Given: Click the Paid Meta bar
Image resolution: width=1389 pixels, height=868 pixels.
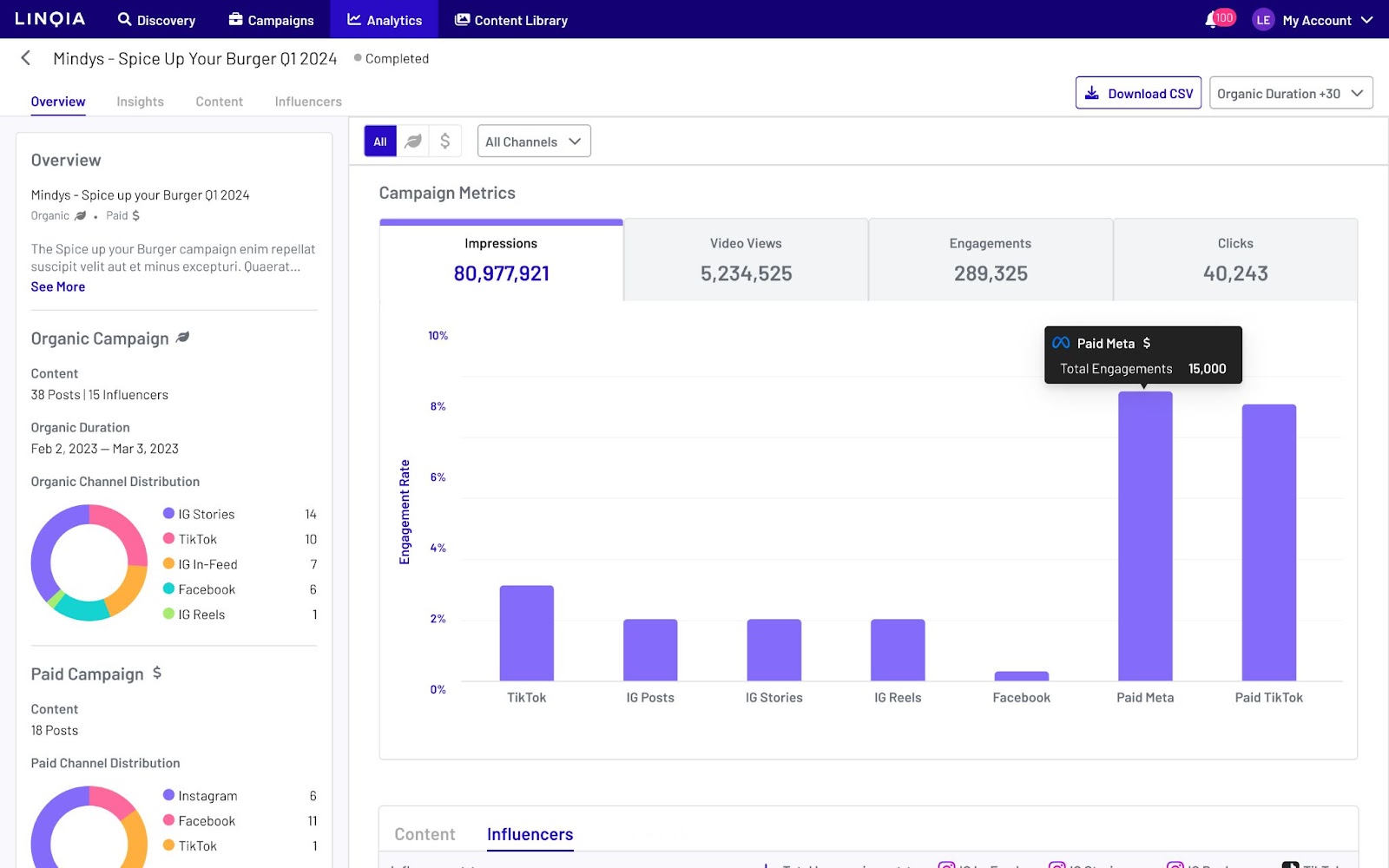Looking at the screenshot, I should 1145,536.
